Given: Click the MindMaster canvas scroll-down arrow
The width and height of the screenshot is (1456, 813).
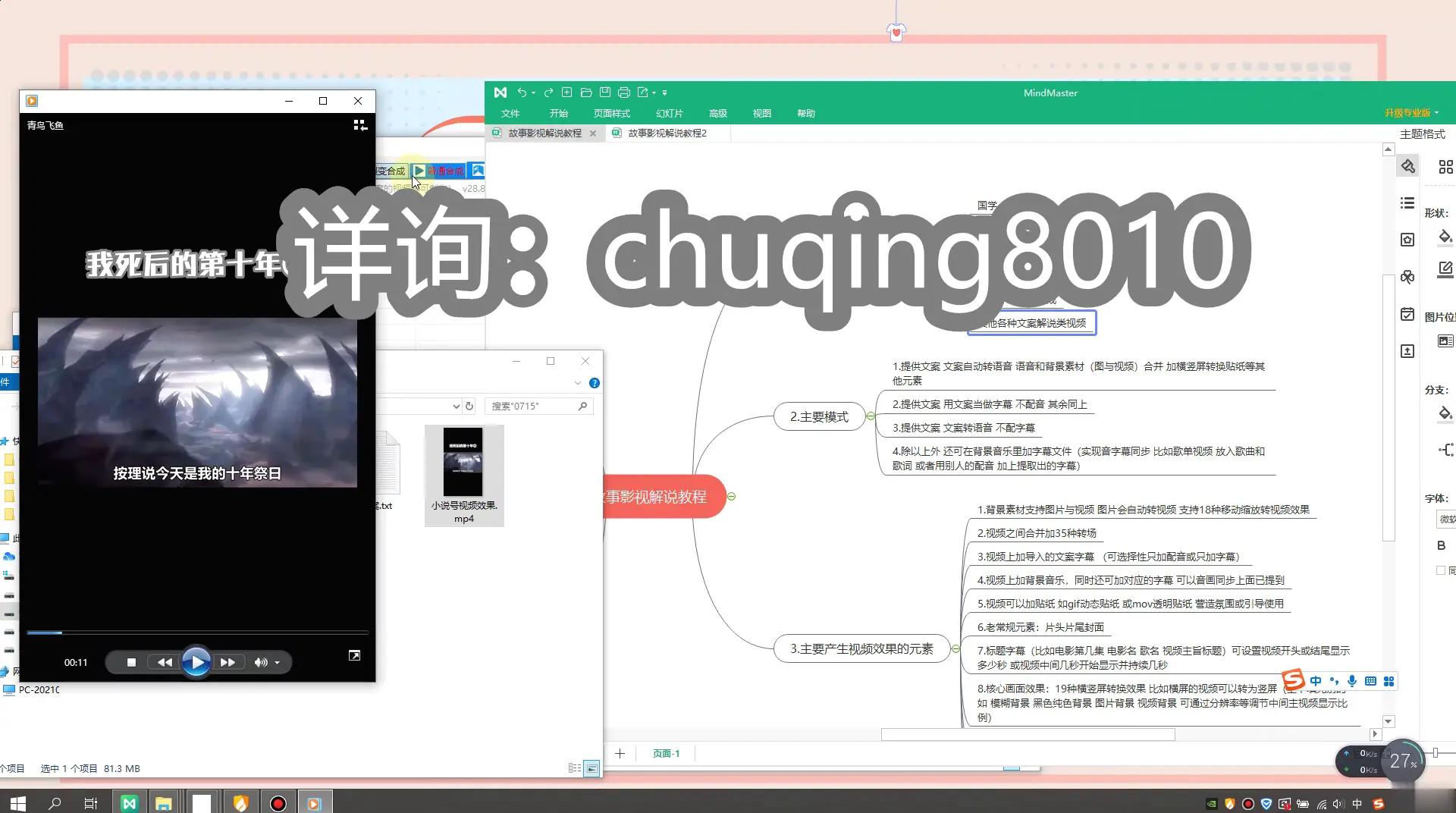Looking at the screenshot, I should pyautogui.click(x=1389, y=721).
